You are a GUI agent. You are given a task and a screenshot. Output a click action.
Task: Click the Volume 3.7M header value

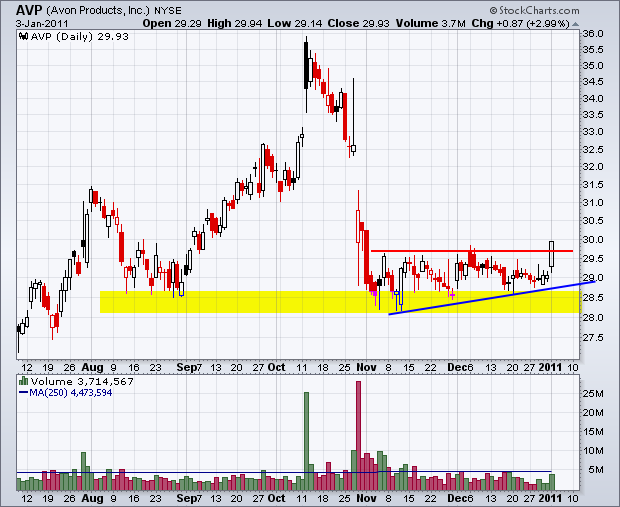[431, 24]
